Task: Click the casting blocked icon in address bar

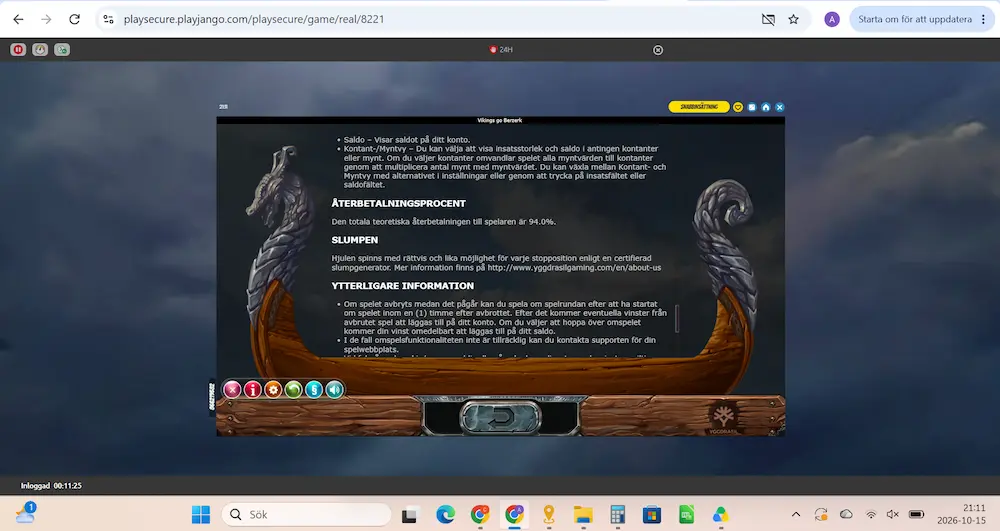Action: (768, 19)
